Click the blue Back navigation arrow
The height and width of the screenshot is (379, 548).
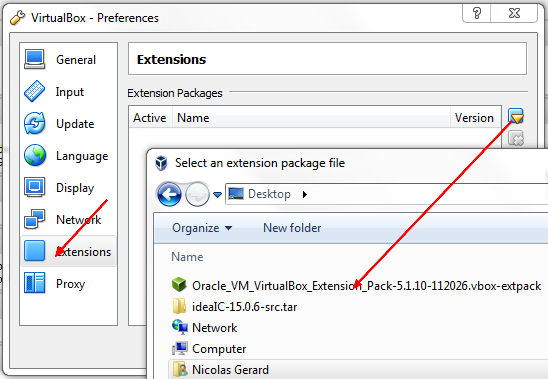[x=169, y=194]
